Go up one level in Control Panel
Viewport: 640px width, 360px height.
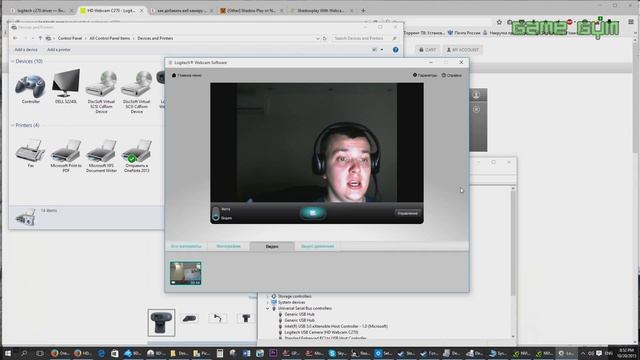(x=40, y=38)
